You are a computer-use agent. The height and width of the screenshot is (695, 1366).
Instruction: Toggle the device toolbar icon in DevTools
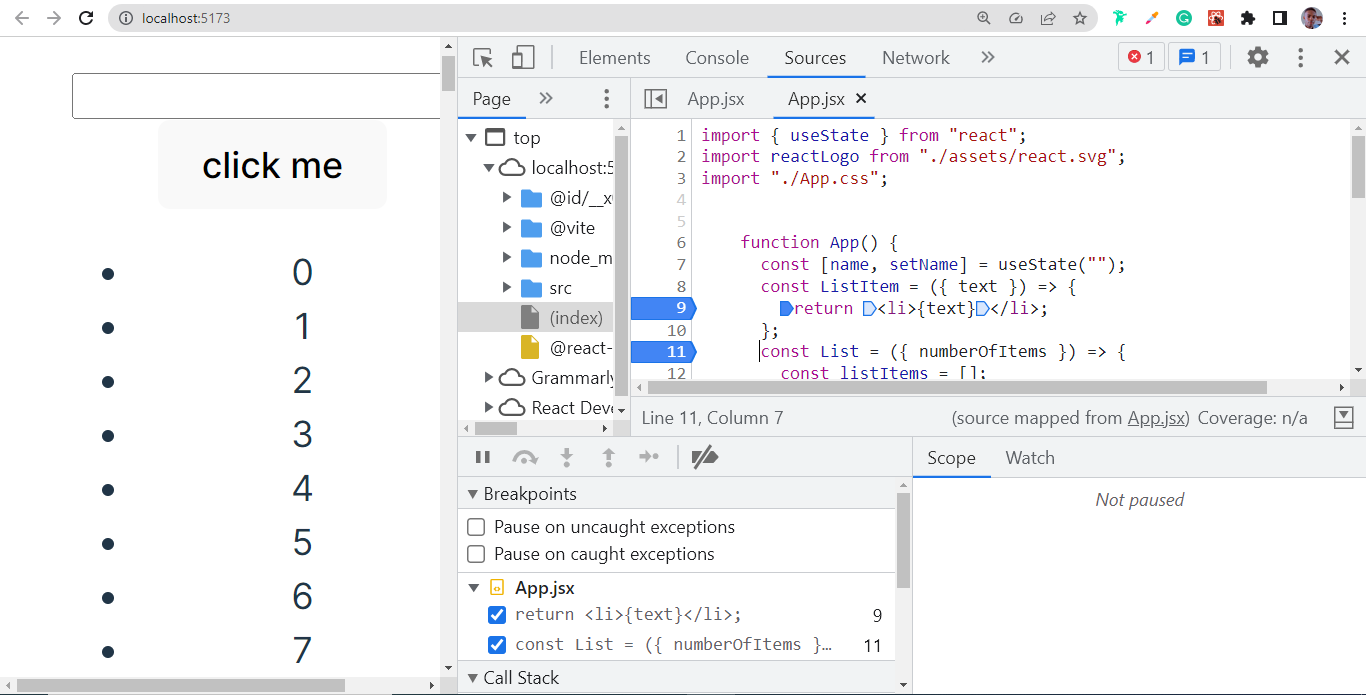[x=523, y=58]
